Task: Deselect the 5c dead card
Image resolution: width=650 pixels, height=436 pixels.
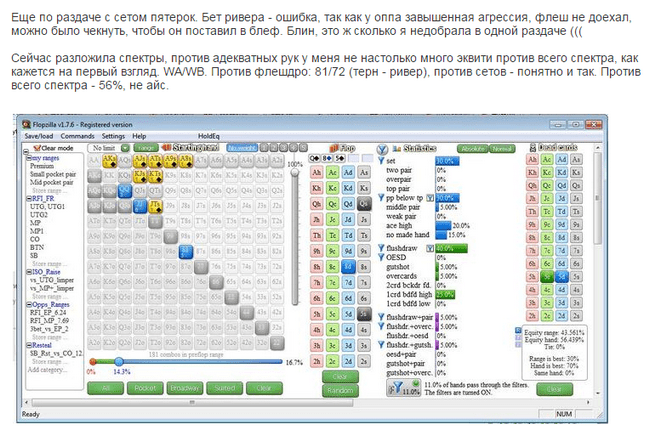Action: point(547,276)
